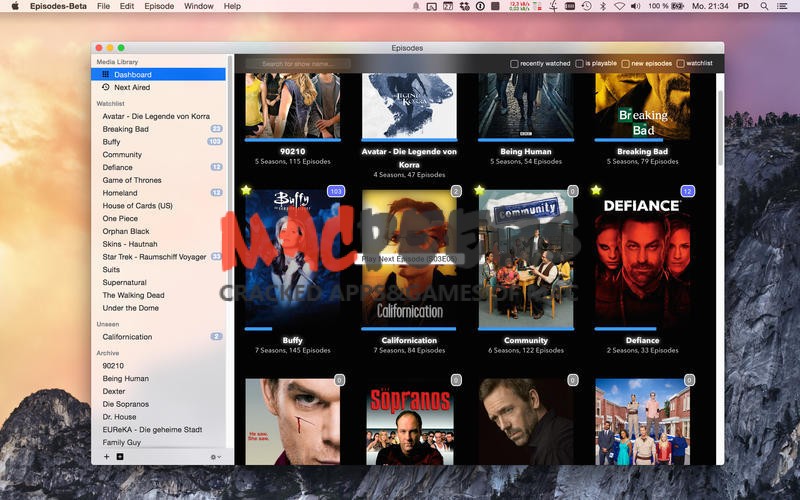Open the gear settings dropdown in sidebar

(x=215, y=457)
